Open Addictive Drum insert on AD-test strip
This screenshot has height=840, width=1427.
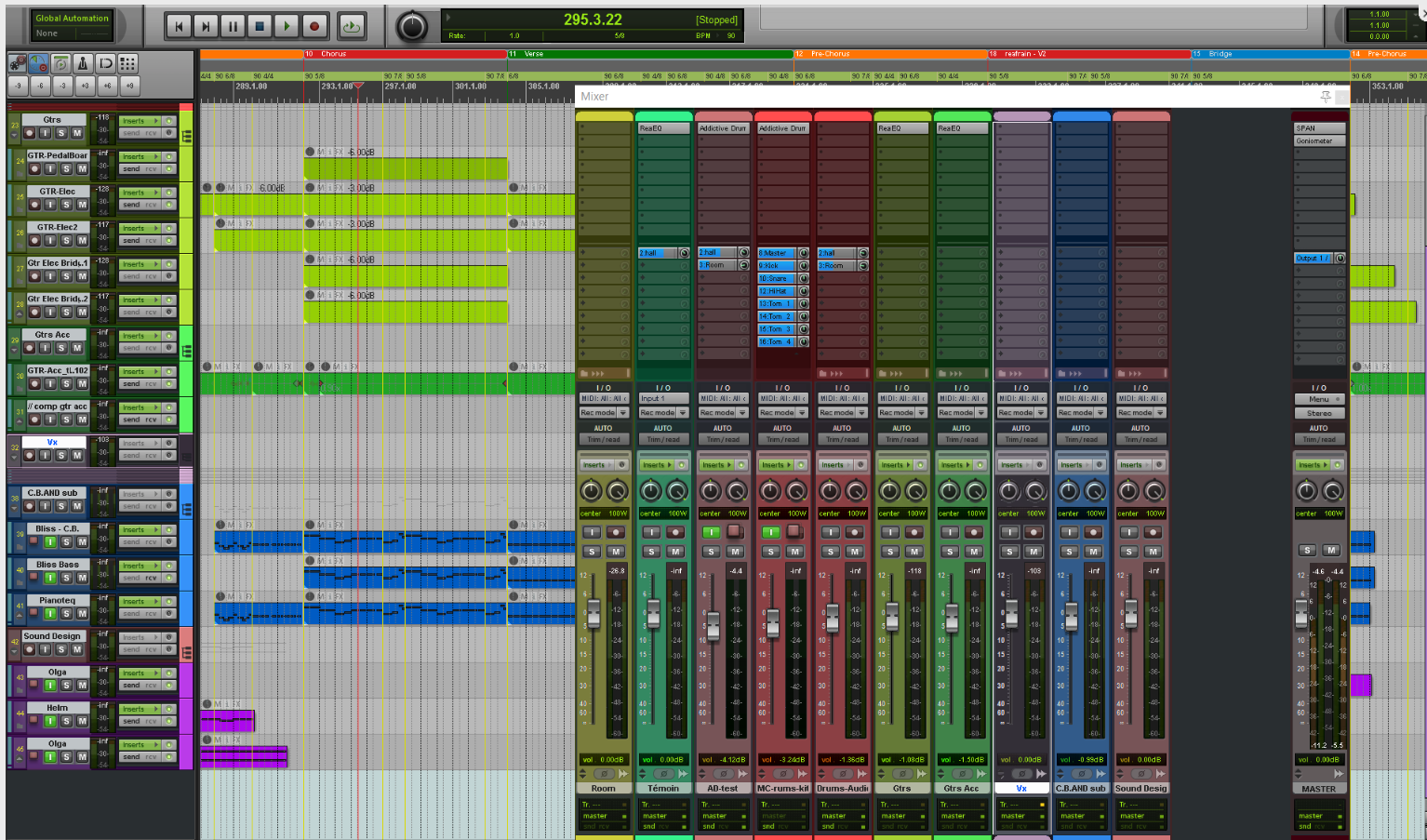tap(723, 128)
